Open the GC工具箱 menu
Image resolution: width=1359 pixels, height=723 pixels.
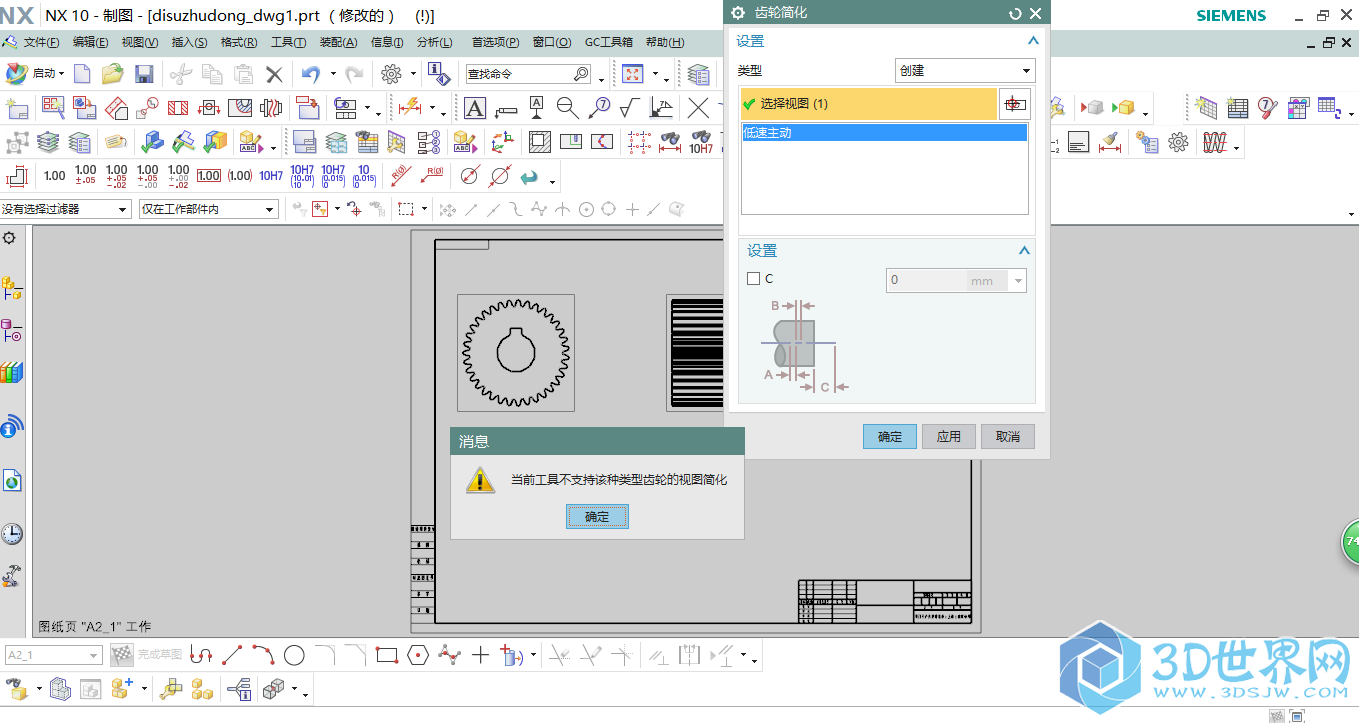pos(609,42)
